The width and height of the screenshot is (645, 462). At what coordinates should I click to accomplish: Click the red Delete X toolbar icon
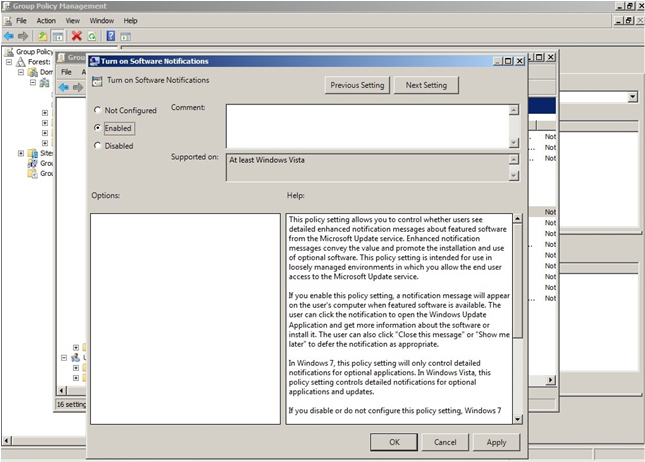(77, 35)
